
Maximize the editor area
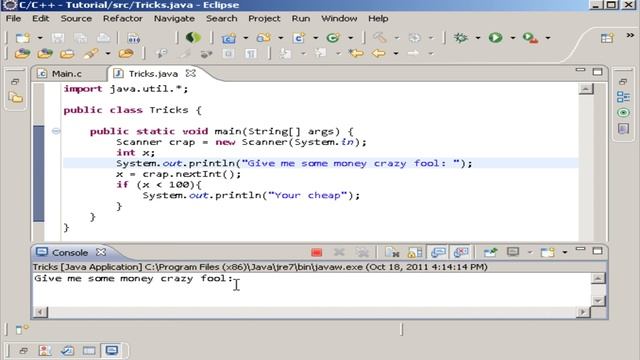pyautogui.click(x=597, y=72)
